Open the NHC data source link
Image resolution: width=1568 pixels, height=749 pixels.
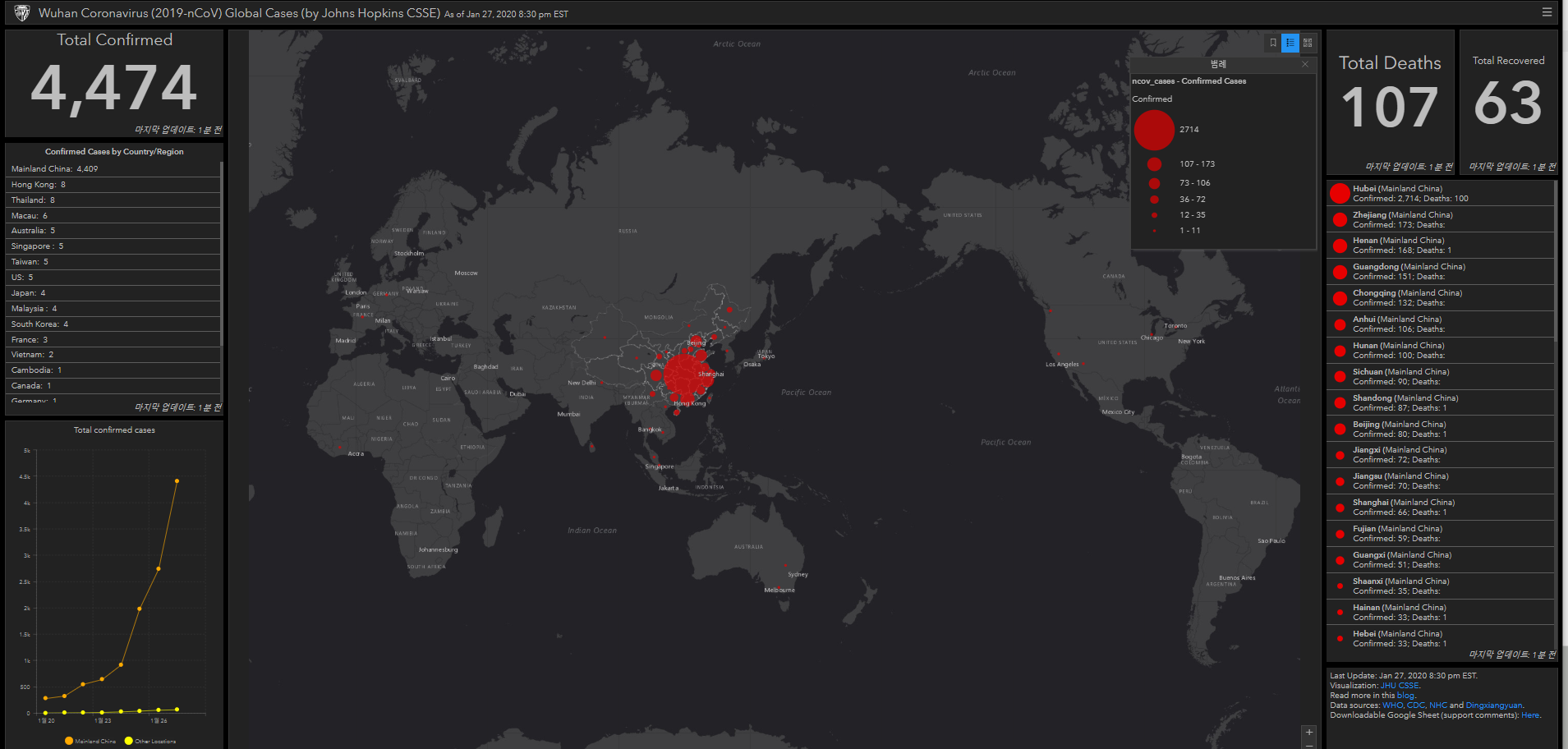coord(1438,705)
